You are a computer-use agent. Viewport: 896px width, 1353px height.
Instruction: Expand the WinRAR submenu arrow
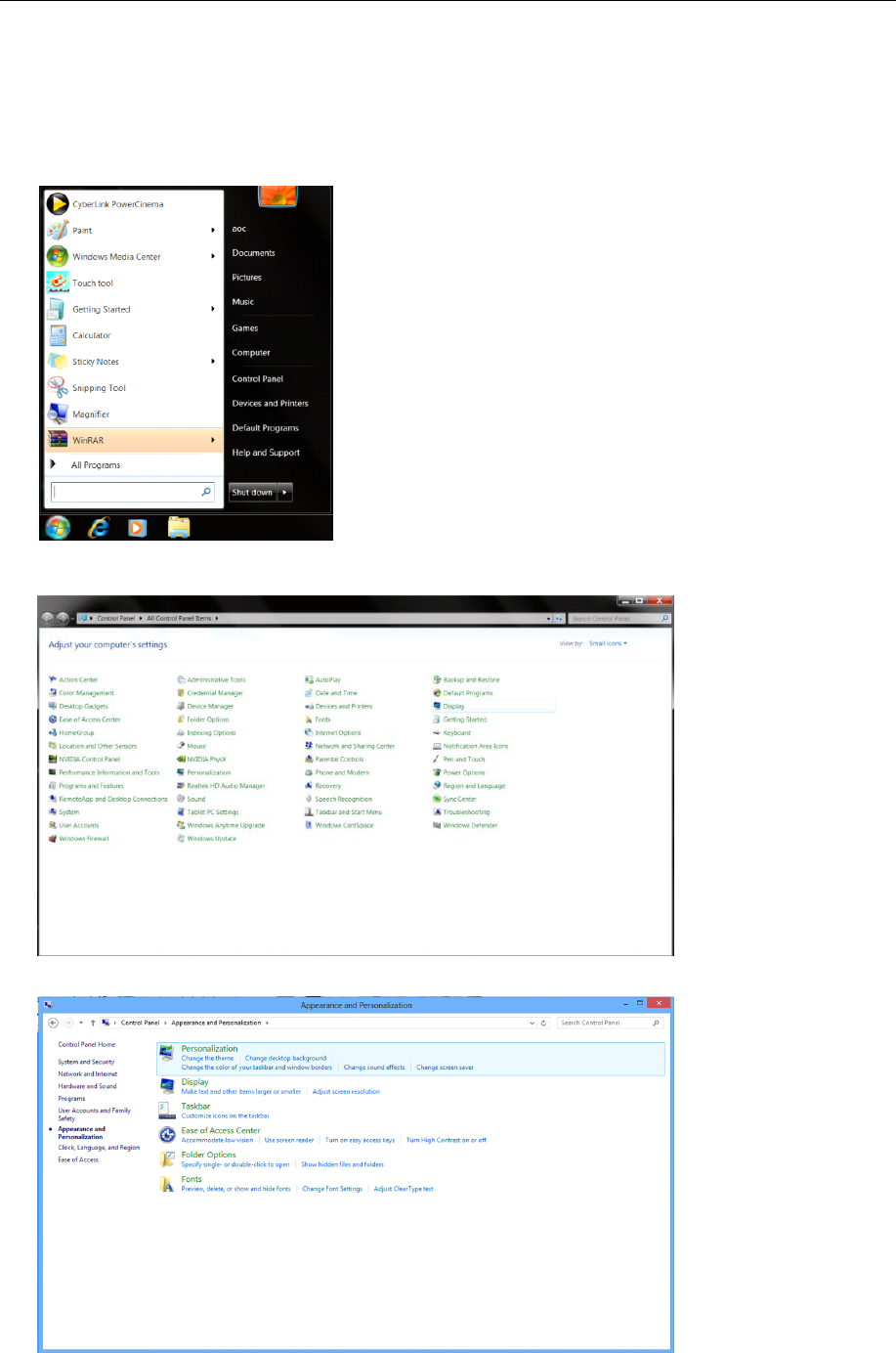213,440
